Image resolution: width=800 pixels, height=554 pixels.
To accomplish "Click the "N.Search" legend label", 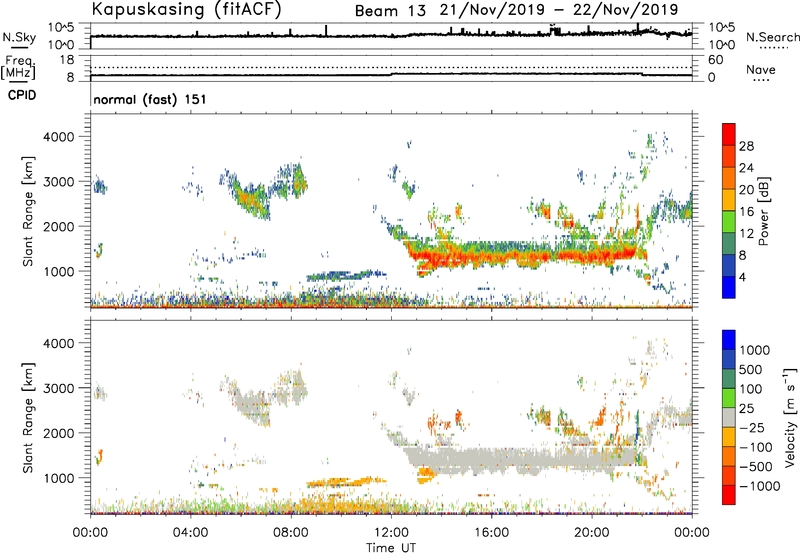I will click(772, 37).
